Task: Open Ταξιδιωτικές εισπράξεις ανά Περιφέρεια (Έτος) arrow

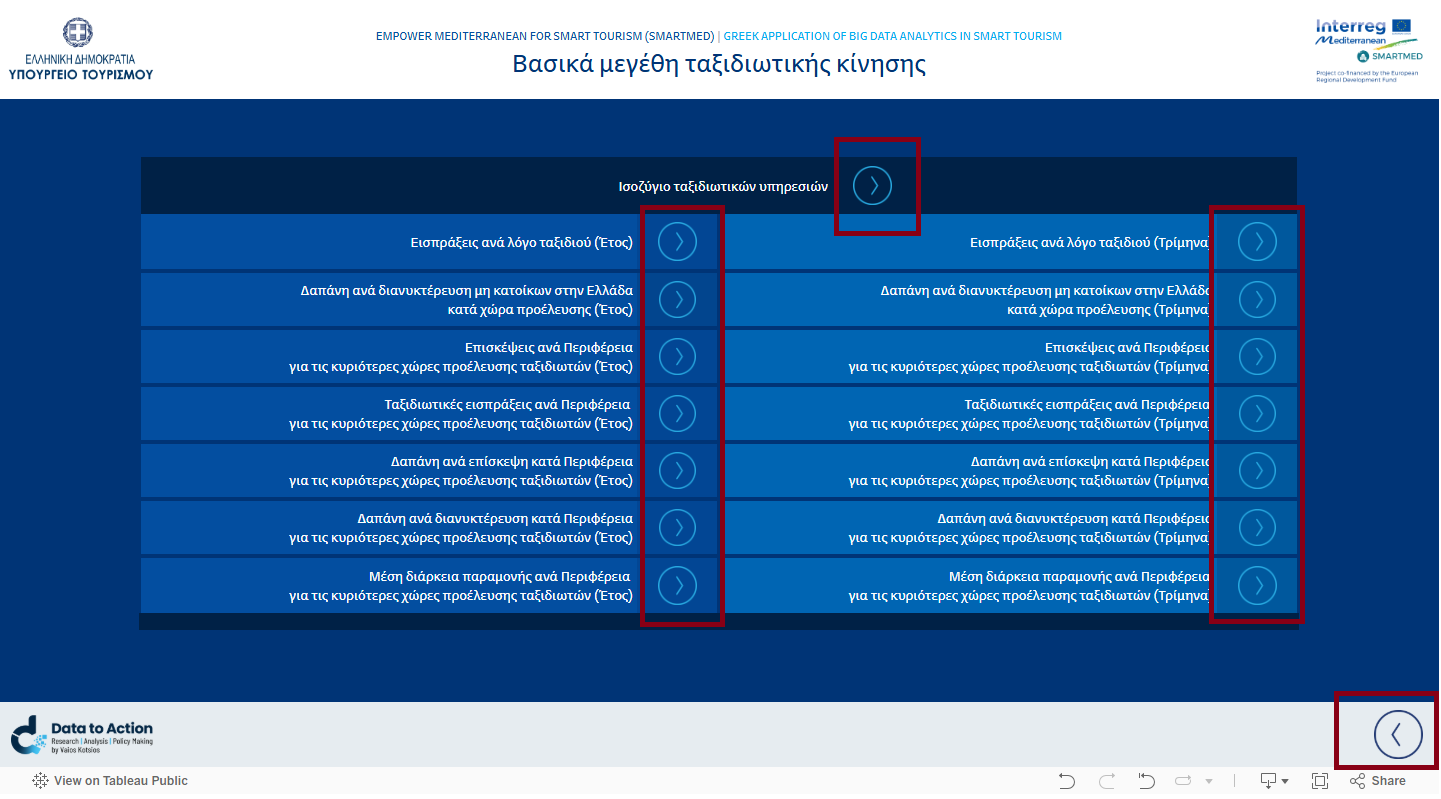Action: [x=678, y=413]
